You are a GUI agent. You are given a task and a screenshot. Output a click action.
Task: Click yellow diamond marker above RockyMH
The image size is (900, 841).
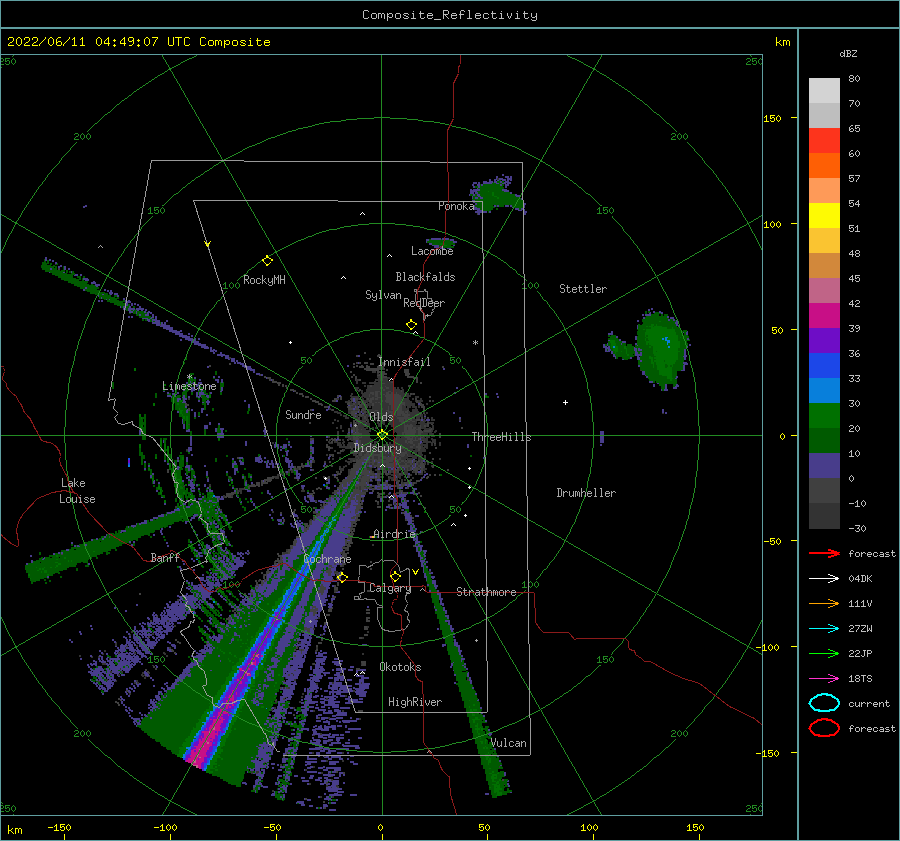point(267,261)
